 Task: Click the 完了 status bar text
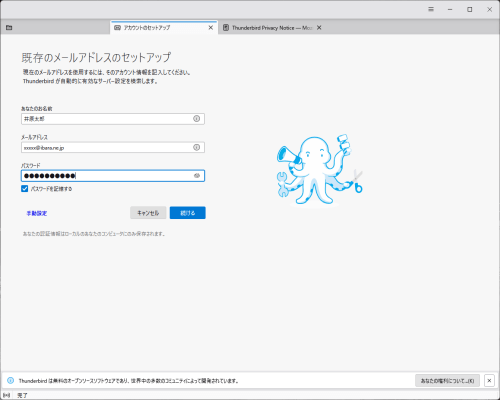click(x=22, y=395)
